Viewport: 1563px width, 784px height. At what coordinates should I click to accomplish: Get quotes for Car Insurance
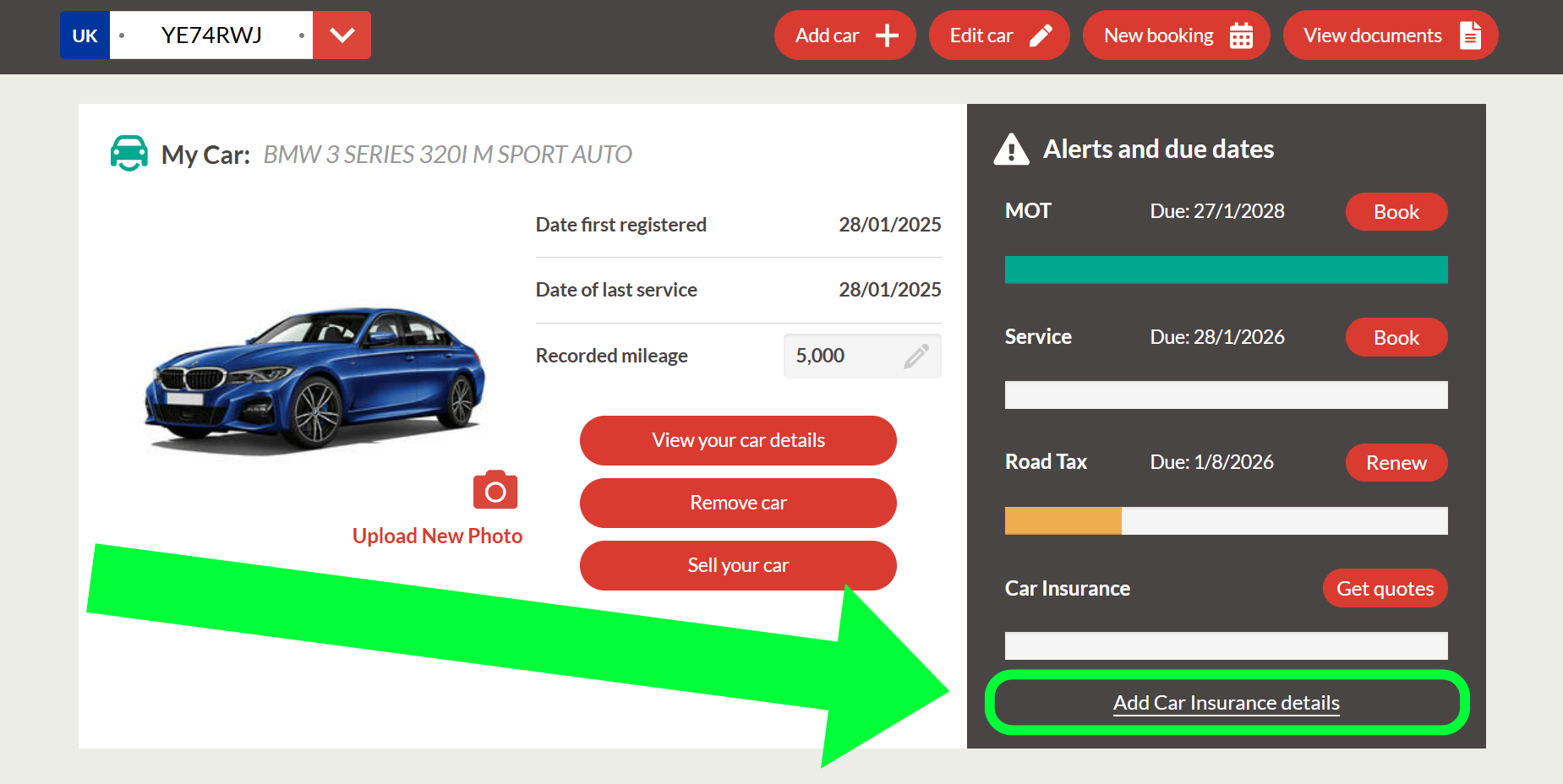[x=1385, y=589]
